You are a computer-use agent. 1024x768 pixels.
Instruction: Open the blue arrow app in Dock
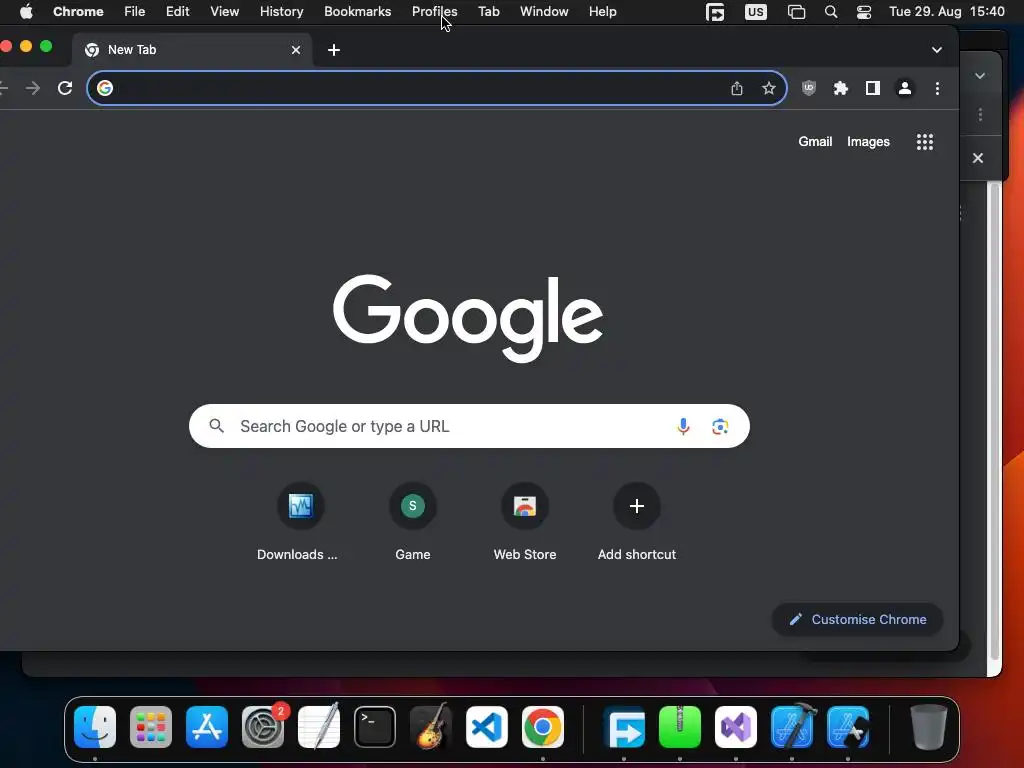(x=624, y=727)
